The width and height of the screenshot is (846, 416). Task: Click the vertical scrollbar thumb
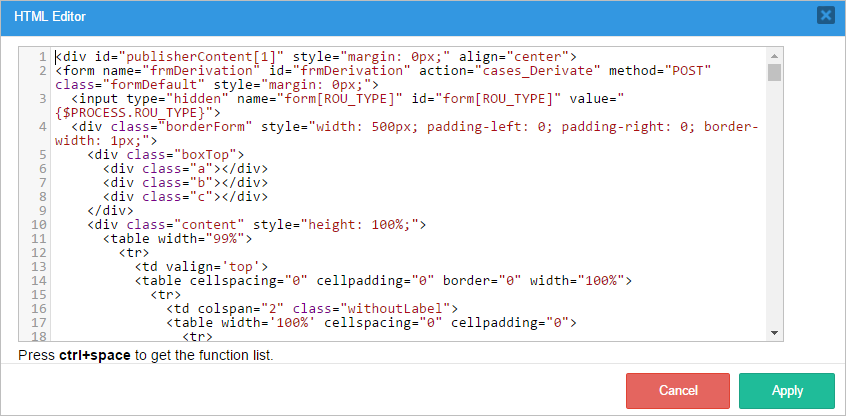pos(774,72)
